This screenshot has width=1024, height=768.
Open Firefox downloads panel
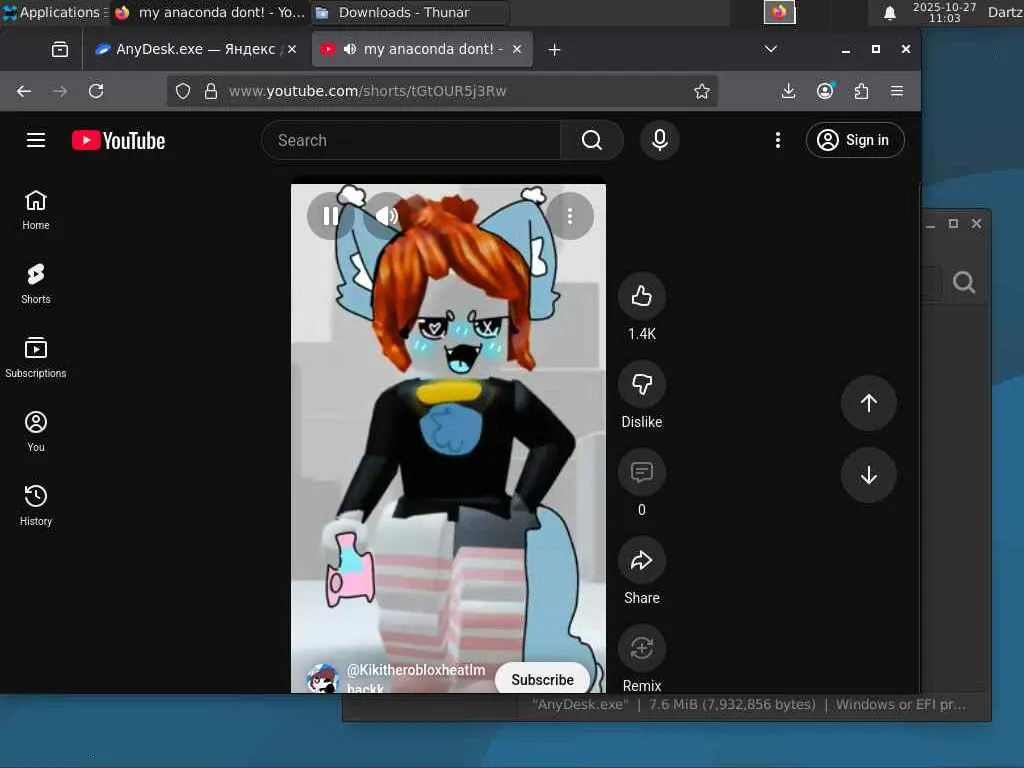click(788, 91)
